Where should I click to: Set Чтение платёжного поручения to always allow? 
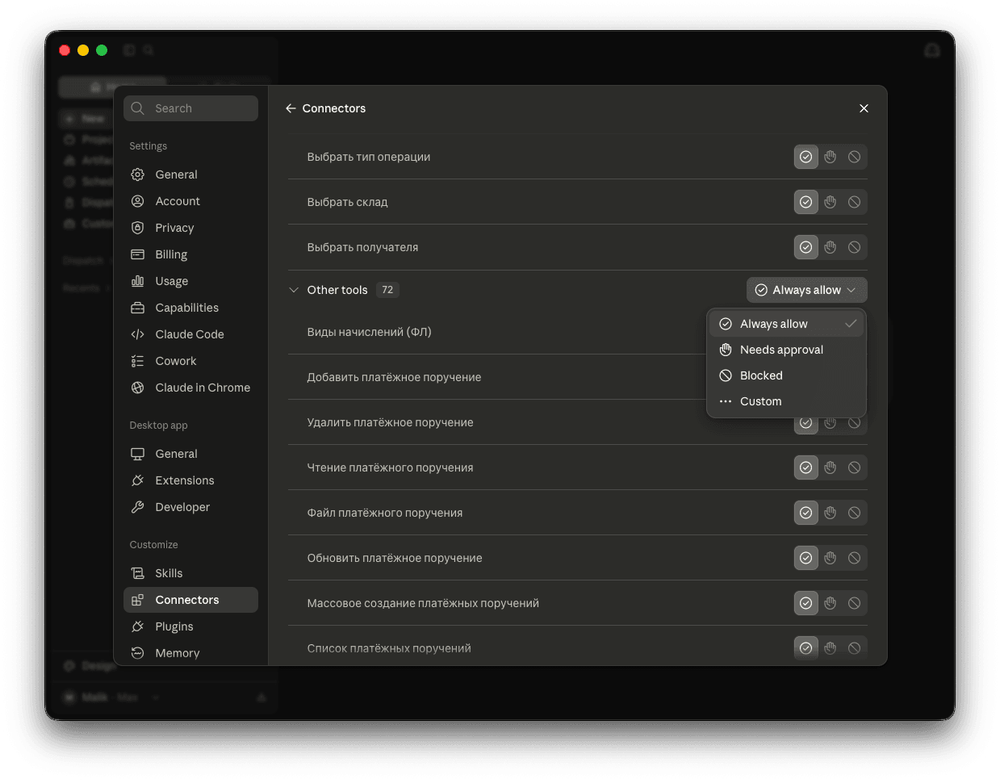[806, 467]
